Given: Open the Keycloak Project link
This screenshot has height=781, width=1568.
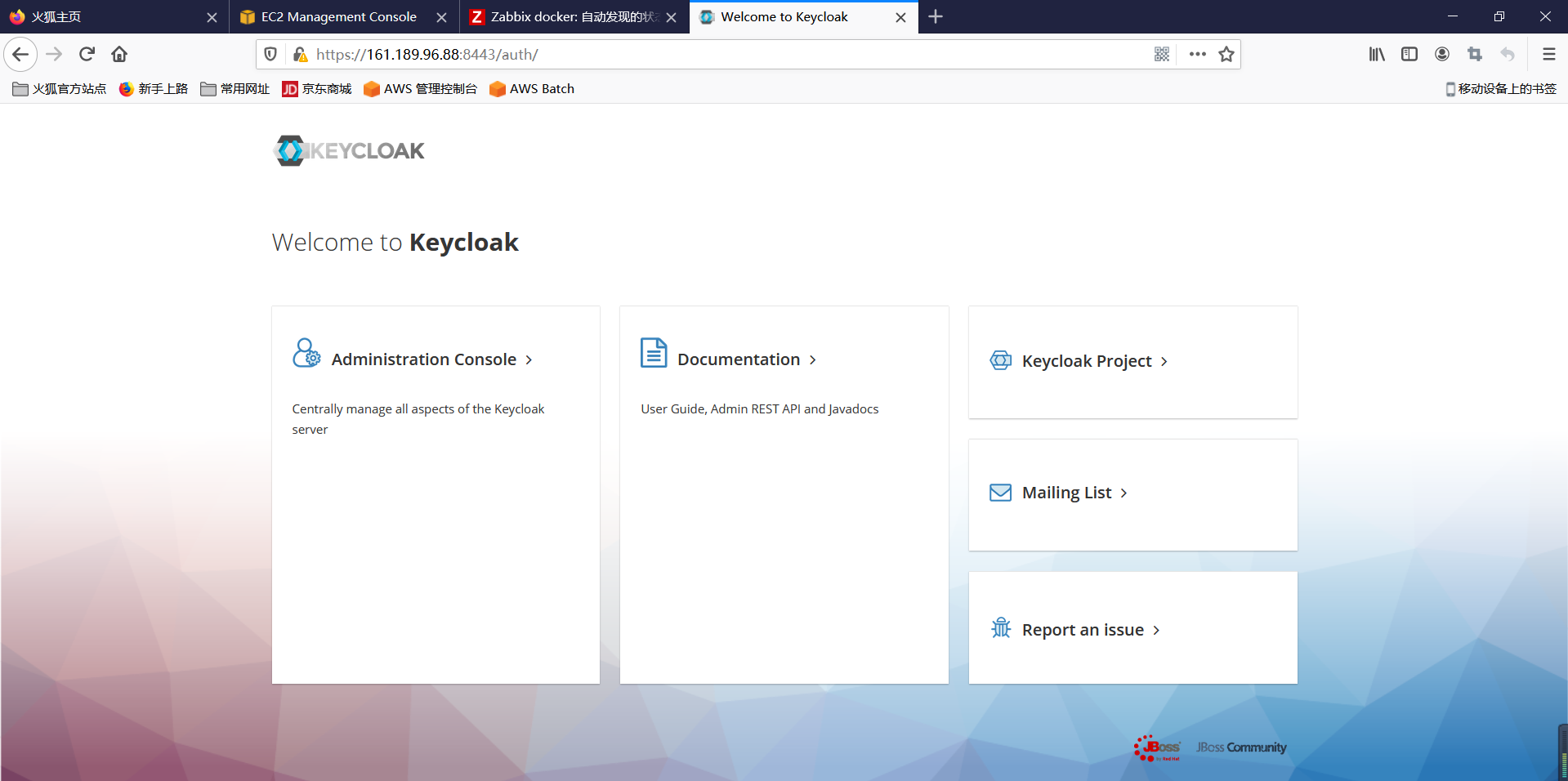Looking at the screenshot, I should point(1087,361).
